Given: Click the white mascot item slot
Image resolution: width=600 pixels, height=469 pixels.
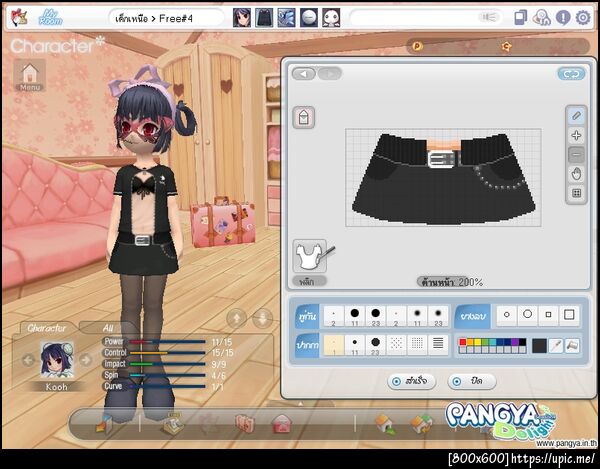Looking at the screenshot, I should [x=331, y=18].
